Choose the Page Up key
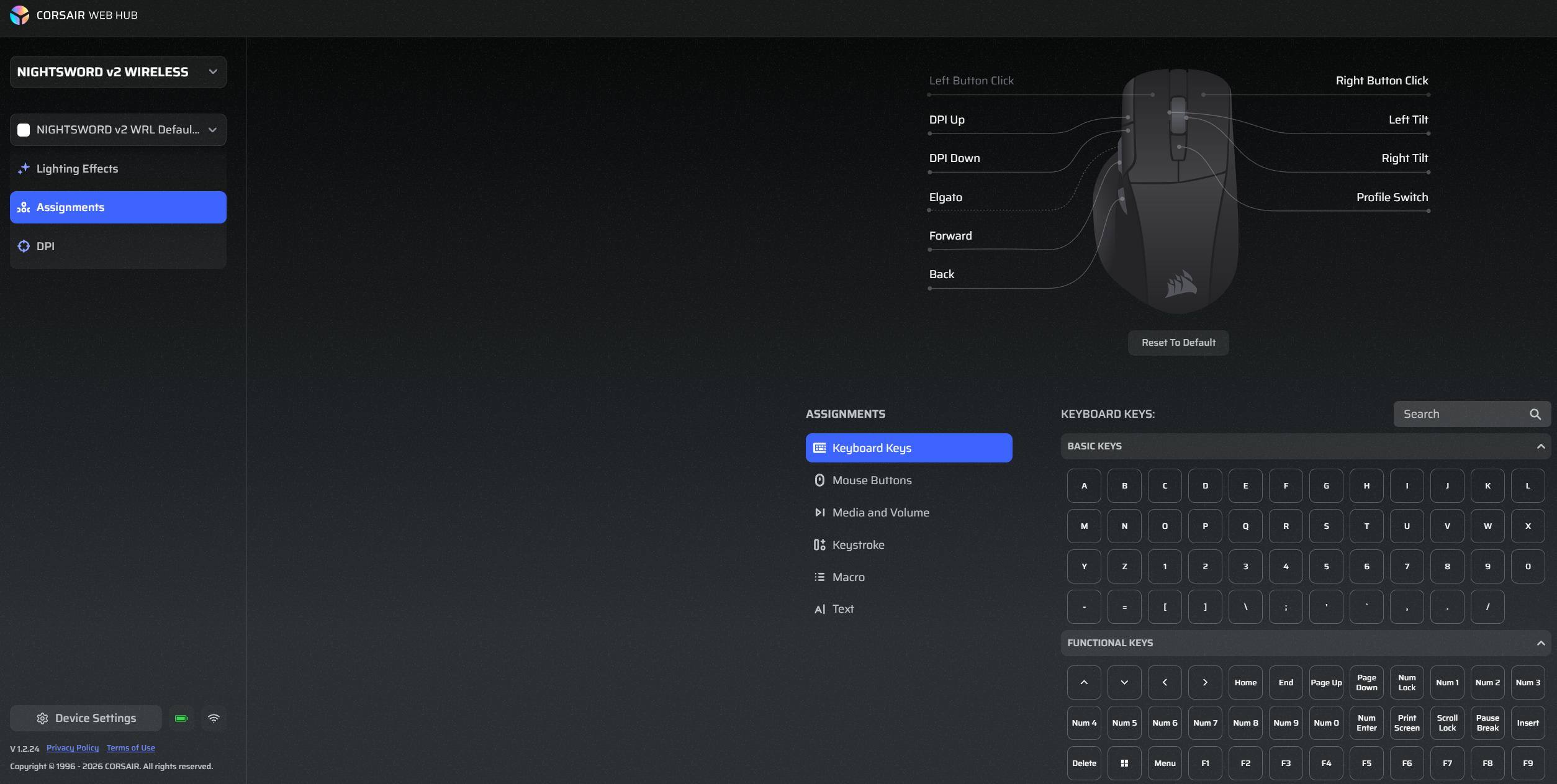 (1326, 682)
